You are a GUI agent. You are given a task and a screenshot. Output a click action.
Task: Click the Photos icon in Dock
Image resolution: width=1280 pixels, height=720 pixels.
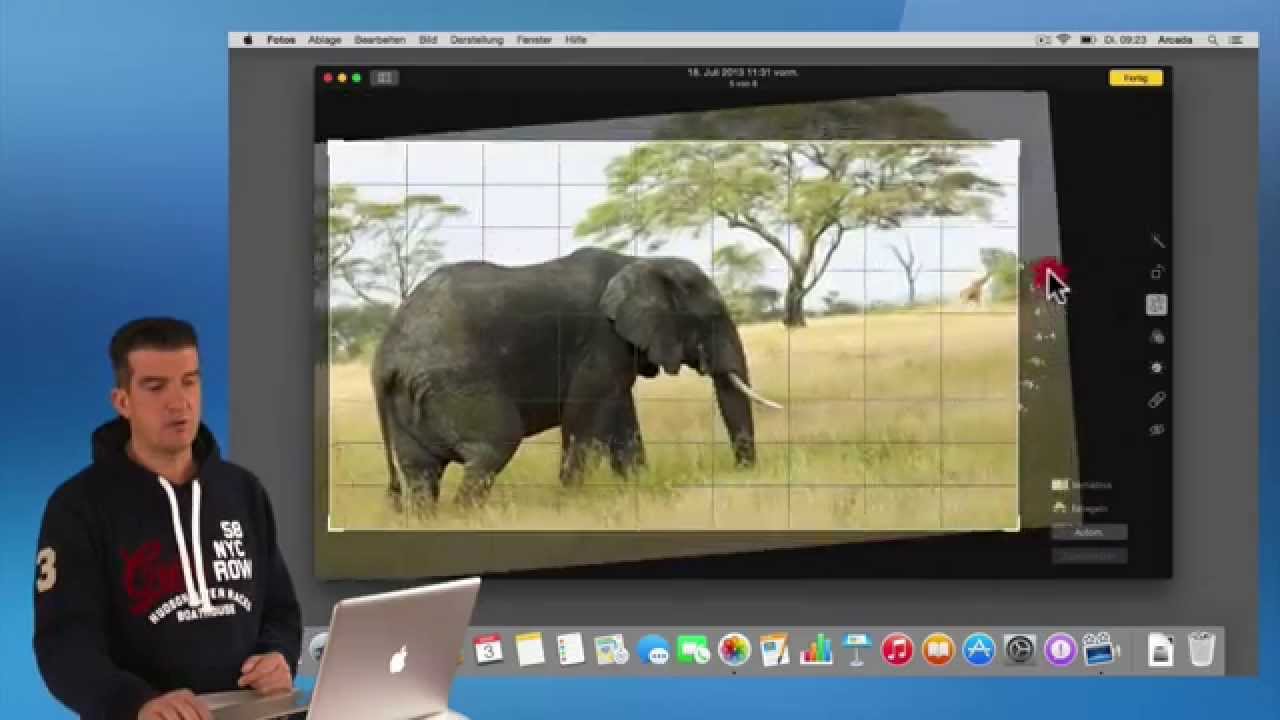tap(734, 650)
